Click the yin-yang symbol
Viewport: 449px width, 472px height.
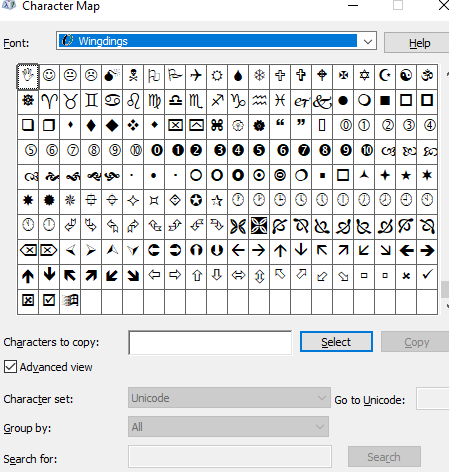406,75
